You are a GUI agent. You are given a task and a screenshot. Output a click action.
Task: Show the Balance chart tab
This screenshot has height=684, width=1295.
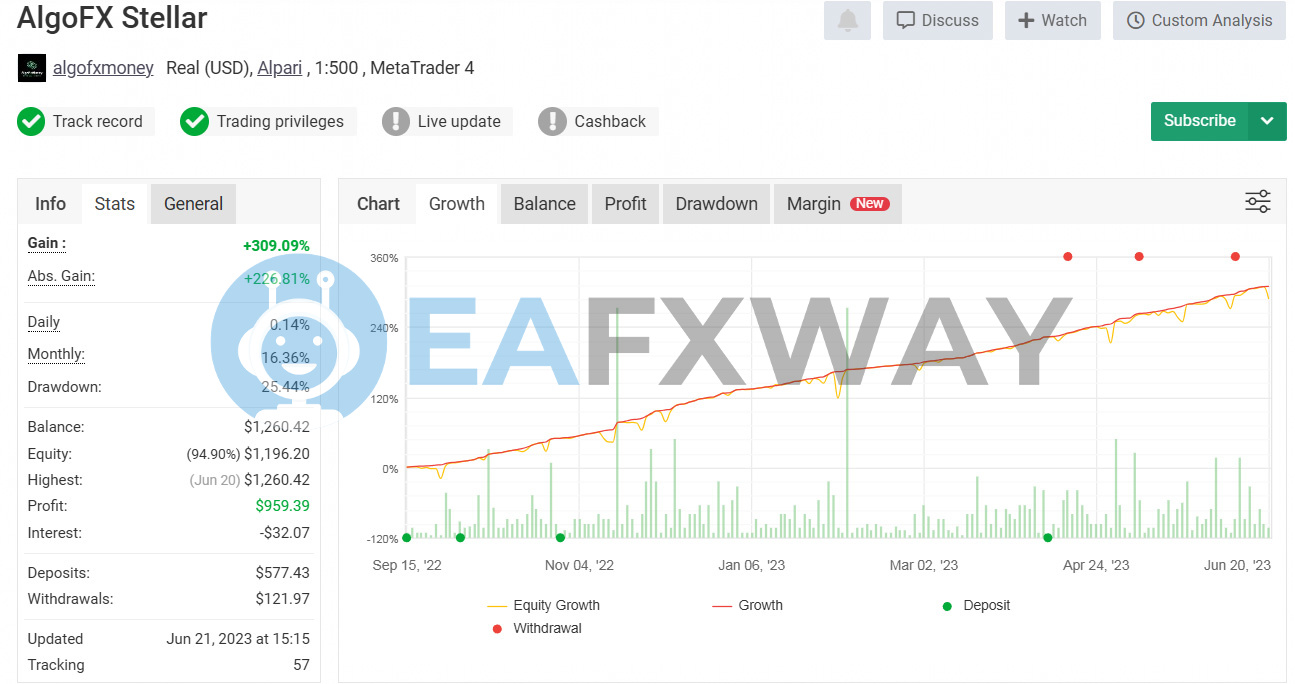coord(545,204)
